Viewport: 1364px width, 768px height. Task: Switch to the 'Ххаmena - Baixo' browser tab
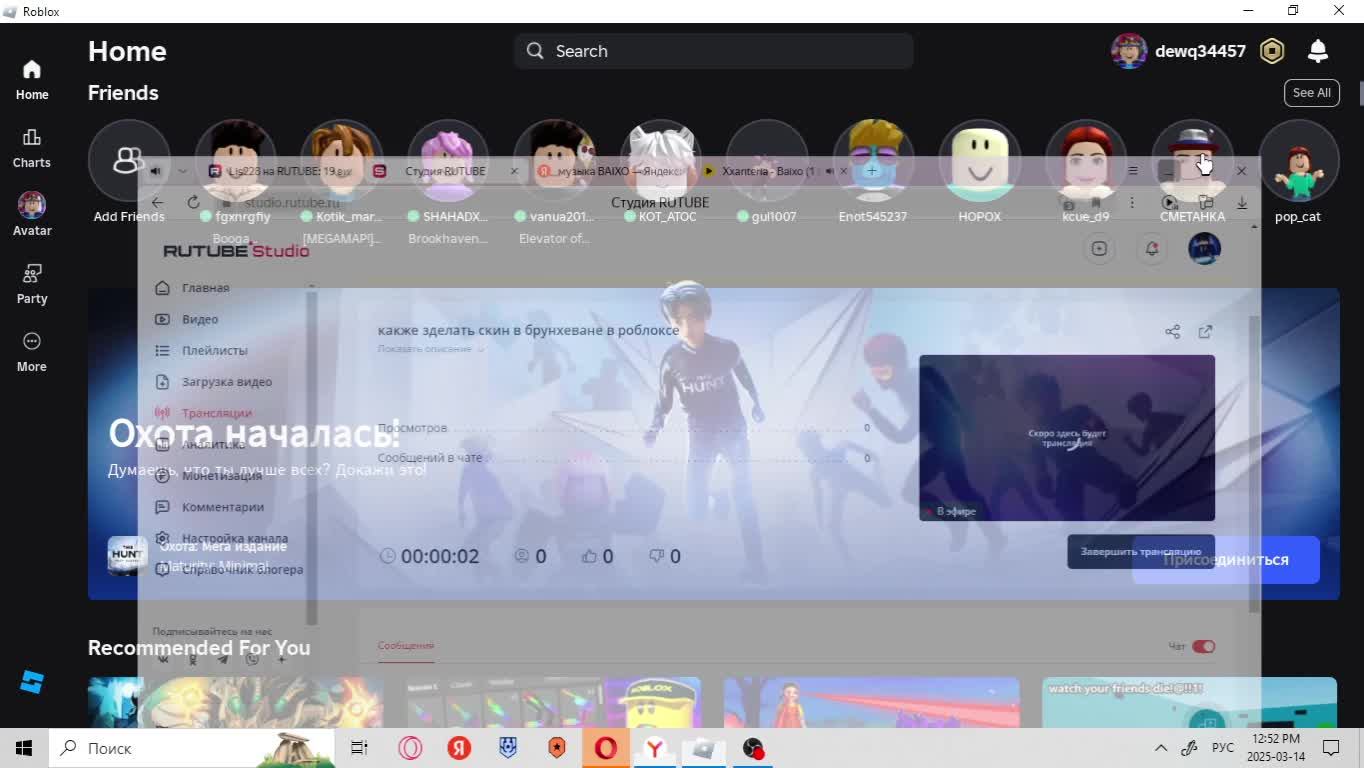[770, 171]
